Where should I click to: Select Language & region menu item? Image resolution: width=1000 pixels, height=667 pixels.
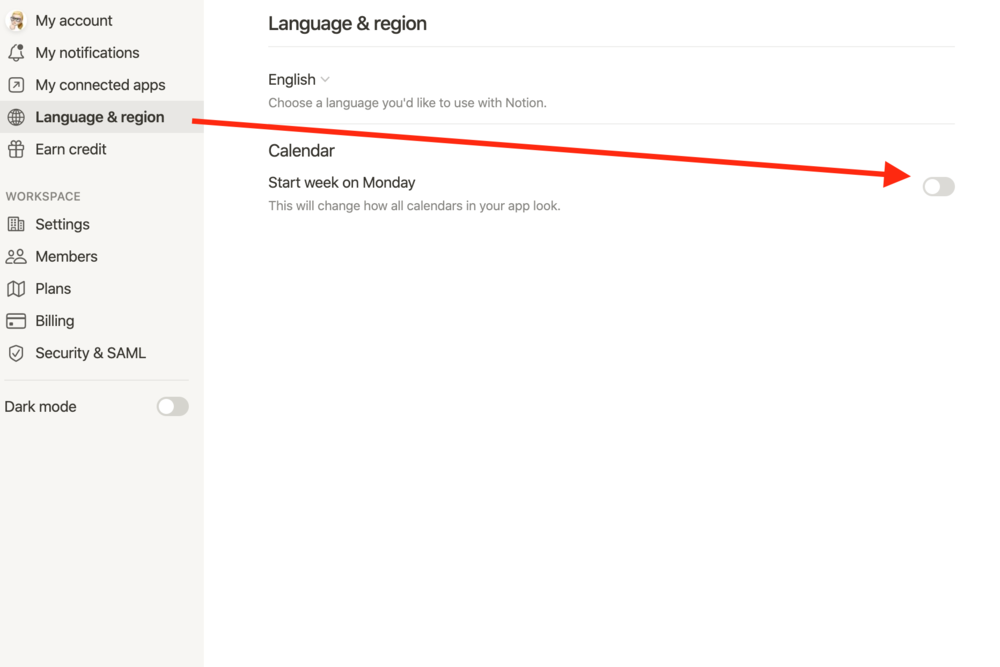coord(102,117)
